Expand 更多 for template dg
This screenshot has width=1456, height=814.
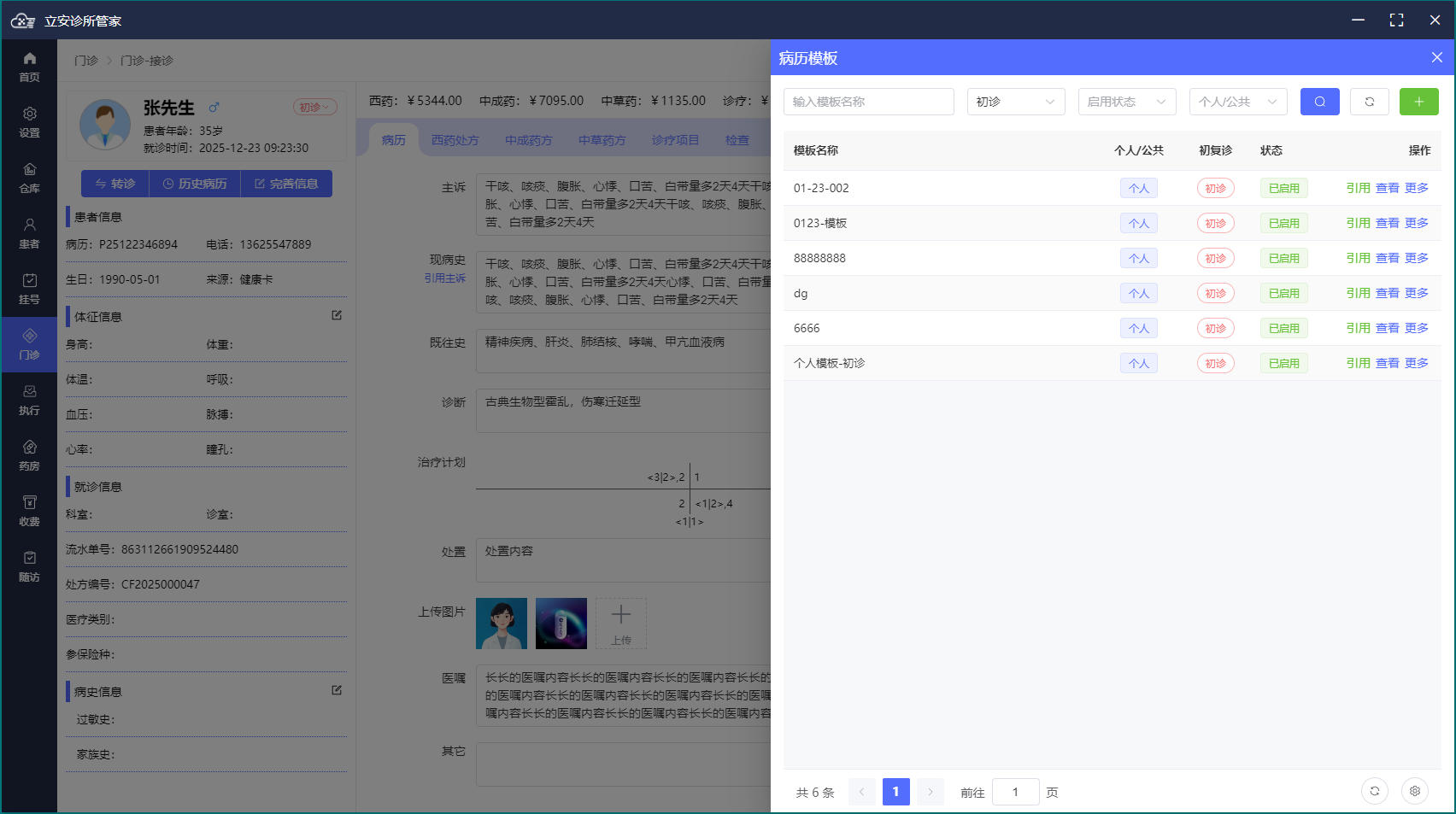coord(1417,293)
